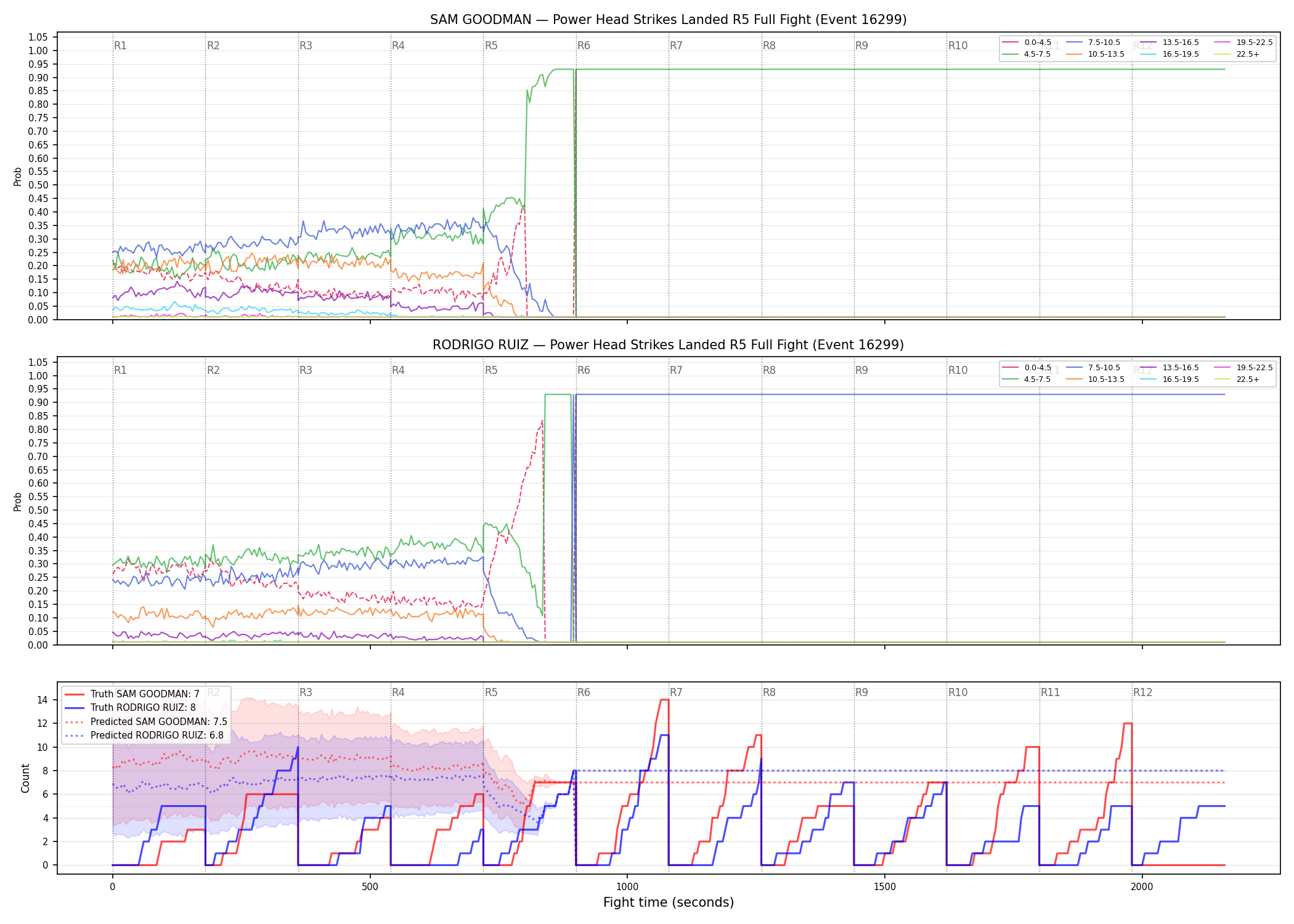Click the R3 label in the bottom count chart

coord(306,692)
